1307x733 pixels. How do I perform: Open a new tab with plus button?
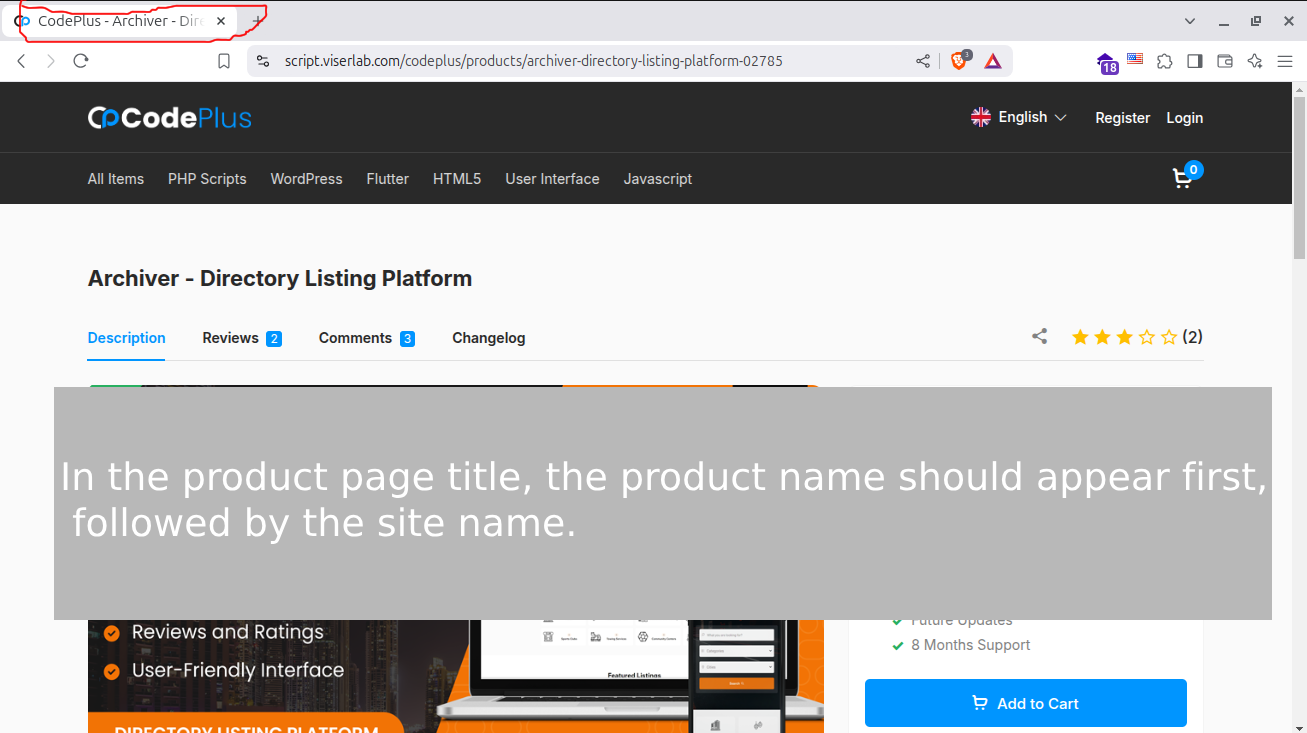point(258,21)
